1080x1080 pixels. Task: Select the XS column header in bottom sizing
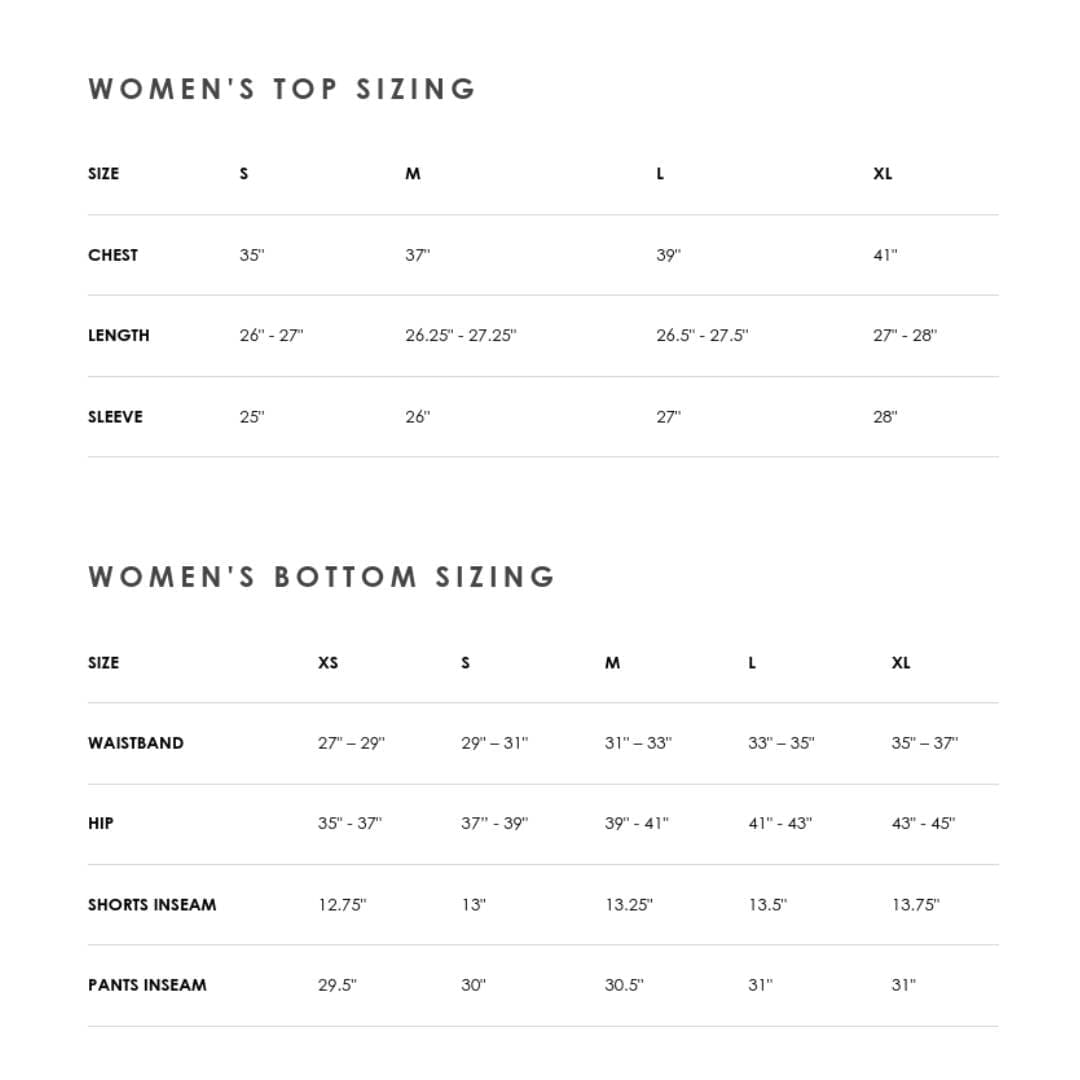point(328,663)
